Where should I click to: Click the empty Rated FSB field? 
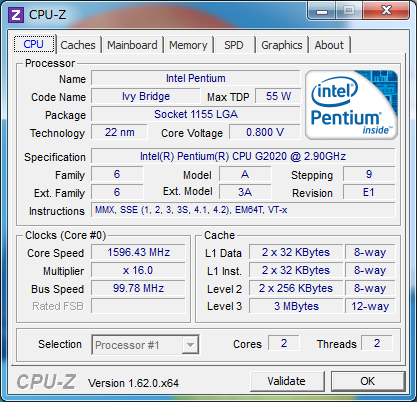(138, 306)
